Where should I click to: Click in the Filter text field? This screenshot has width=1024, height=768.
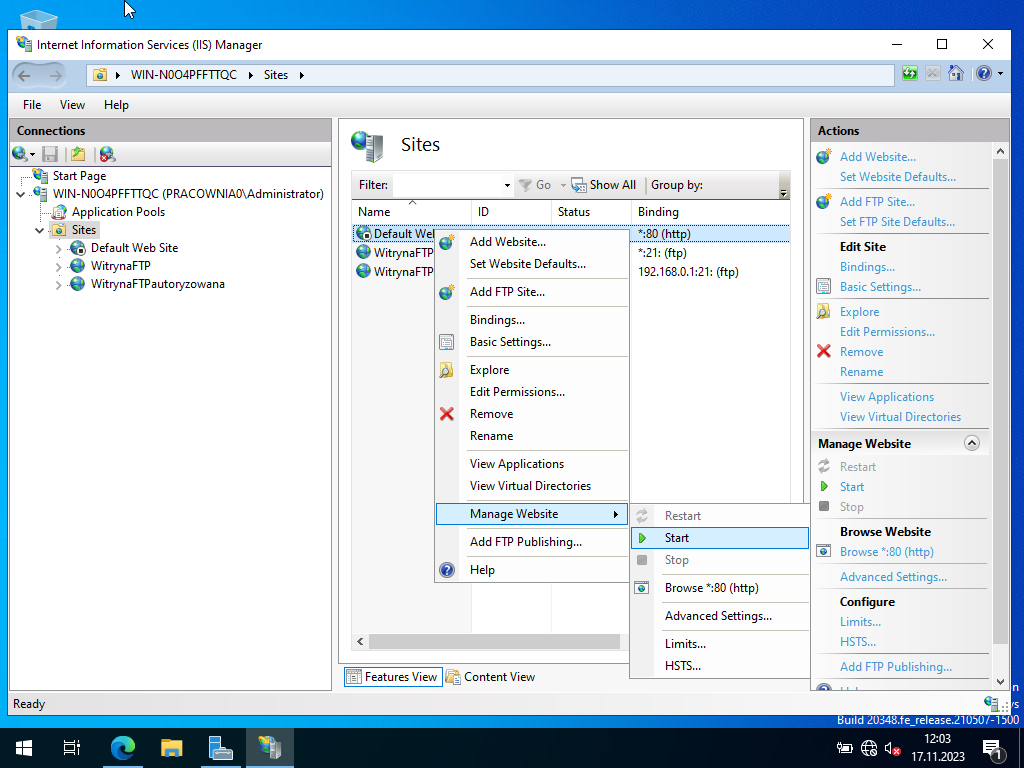447,185
